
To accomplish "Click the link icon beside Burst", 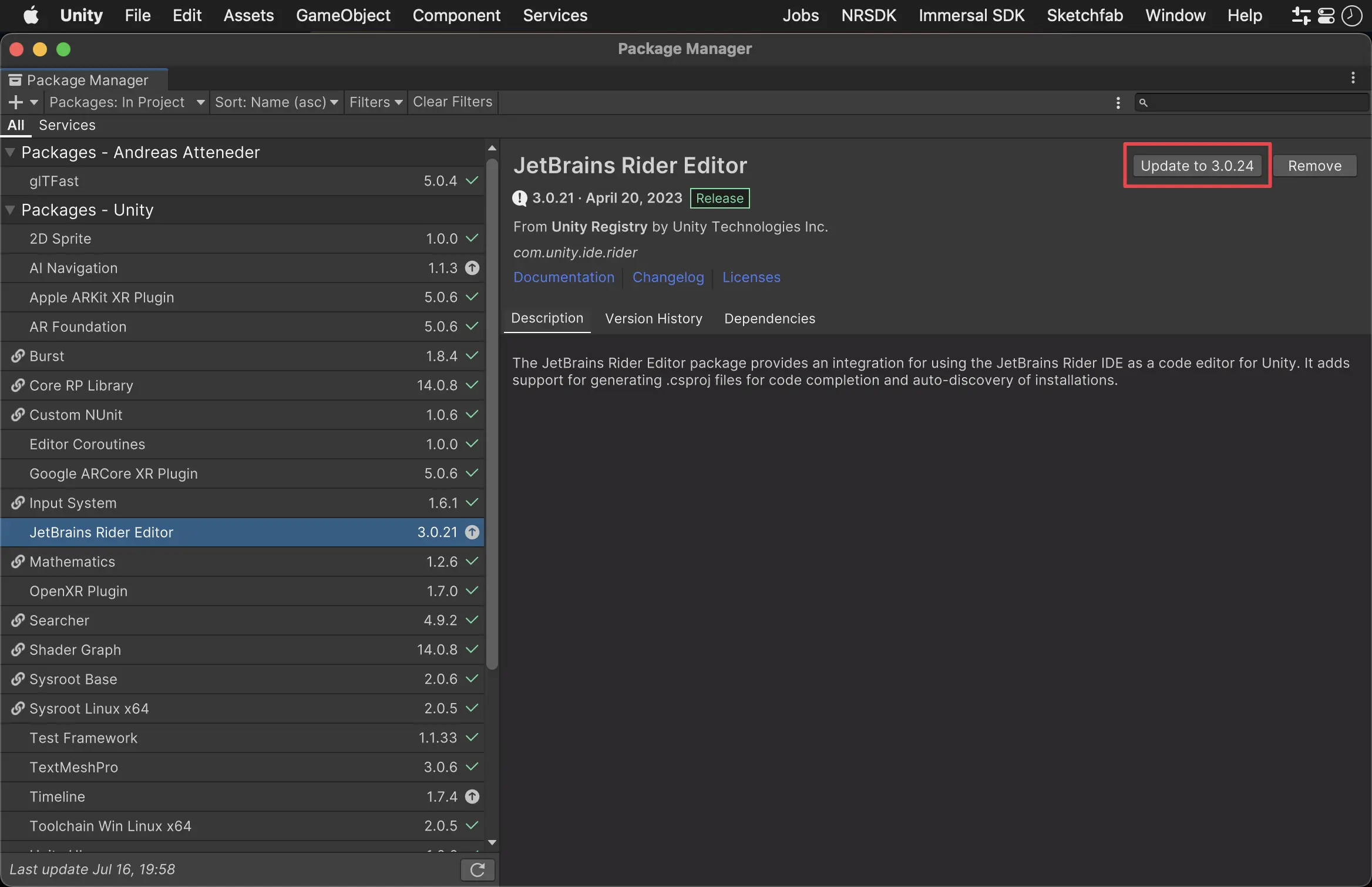I will [18, 356].
